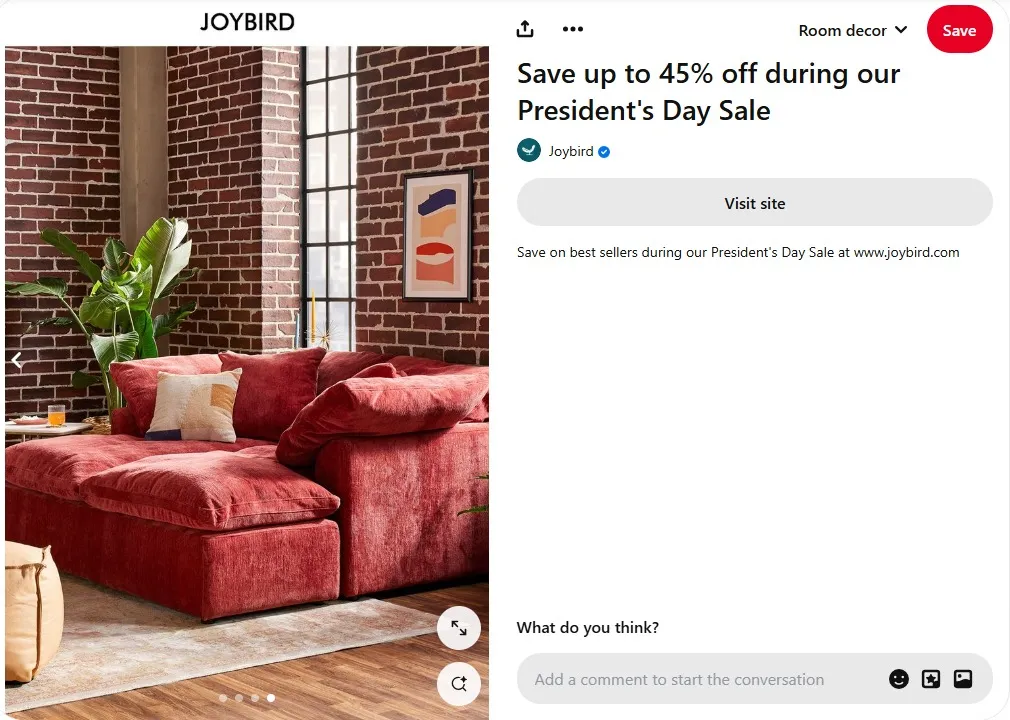Viewport: 1010px width, 720px height.
Task: Click the comment input field
Action: point(700,678)
